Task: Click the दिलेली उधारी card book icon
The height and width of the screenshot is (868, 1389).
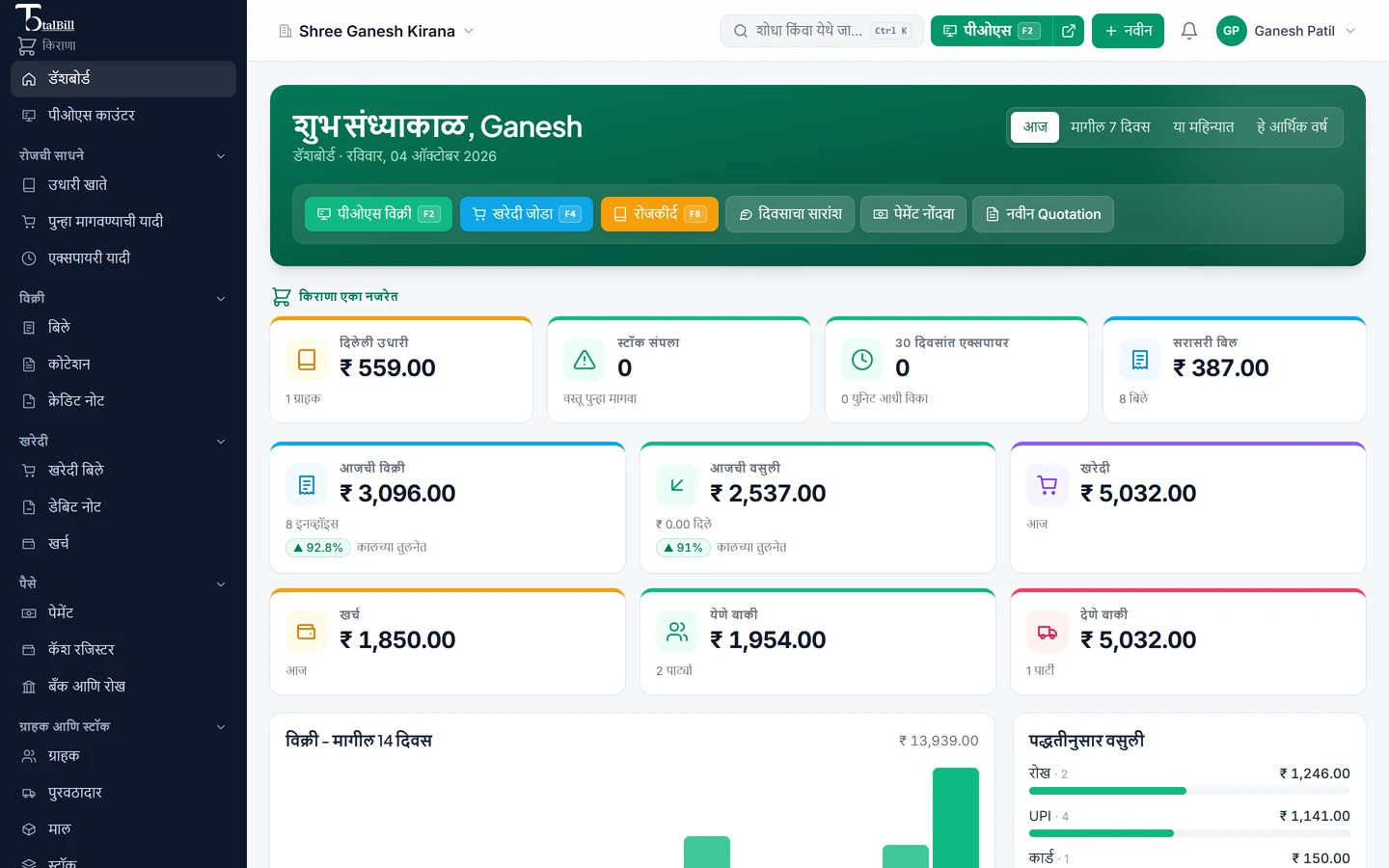Action: pyautogui.click(x=307, y=360)
